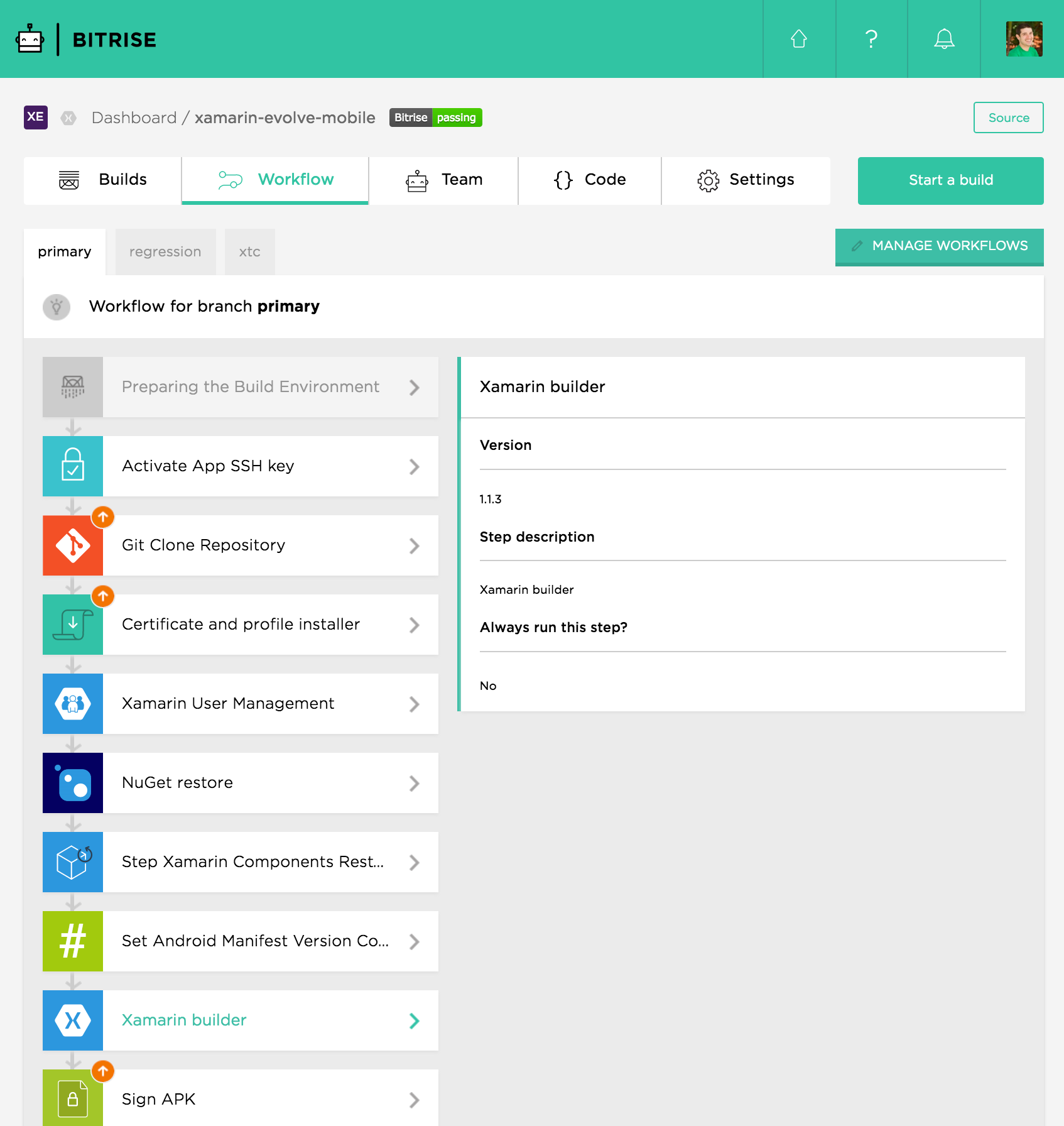The image size is (1064, 1126).
Task: Expand Sign APK step chevron
Action: (414, 1100)
